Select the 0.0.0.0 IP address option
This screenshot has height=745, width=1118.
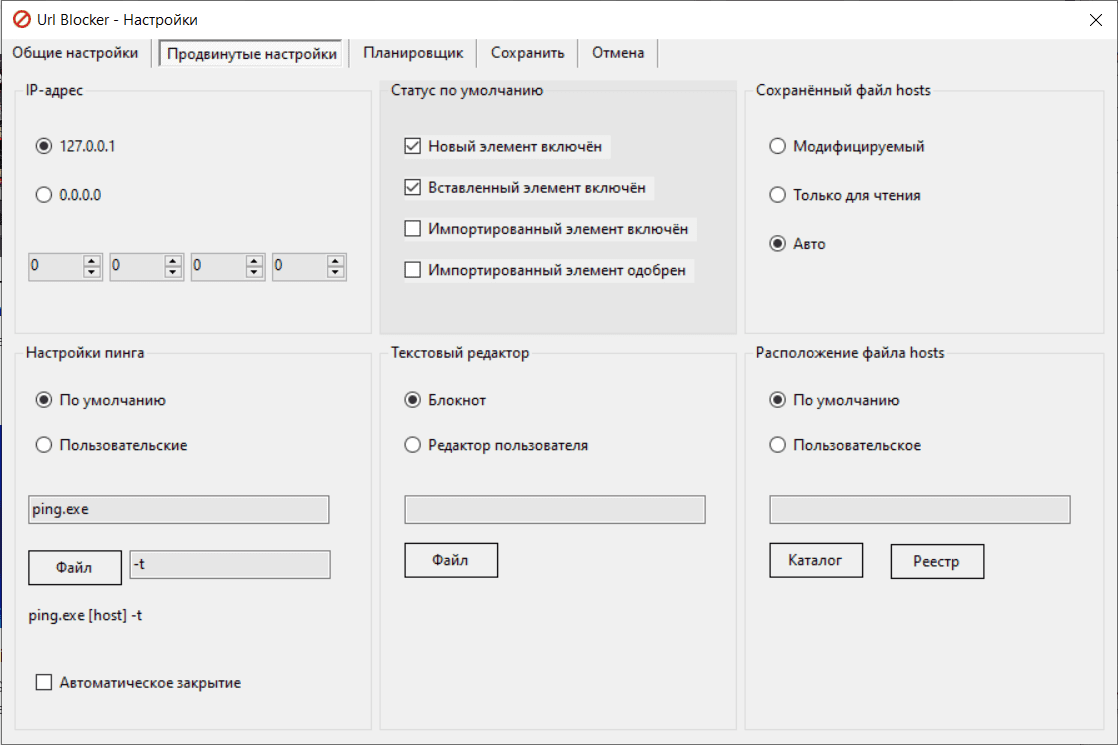tap(43, 195)
